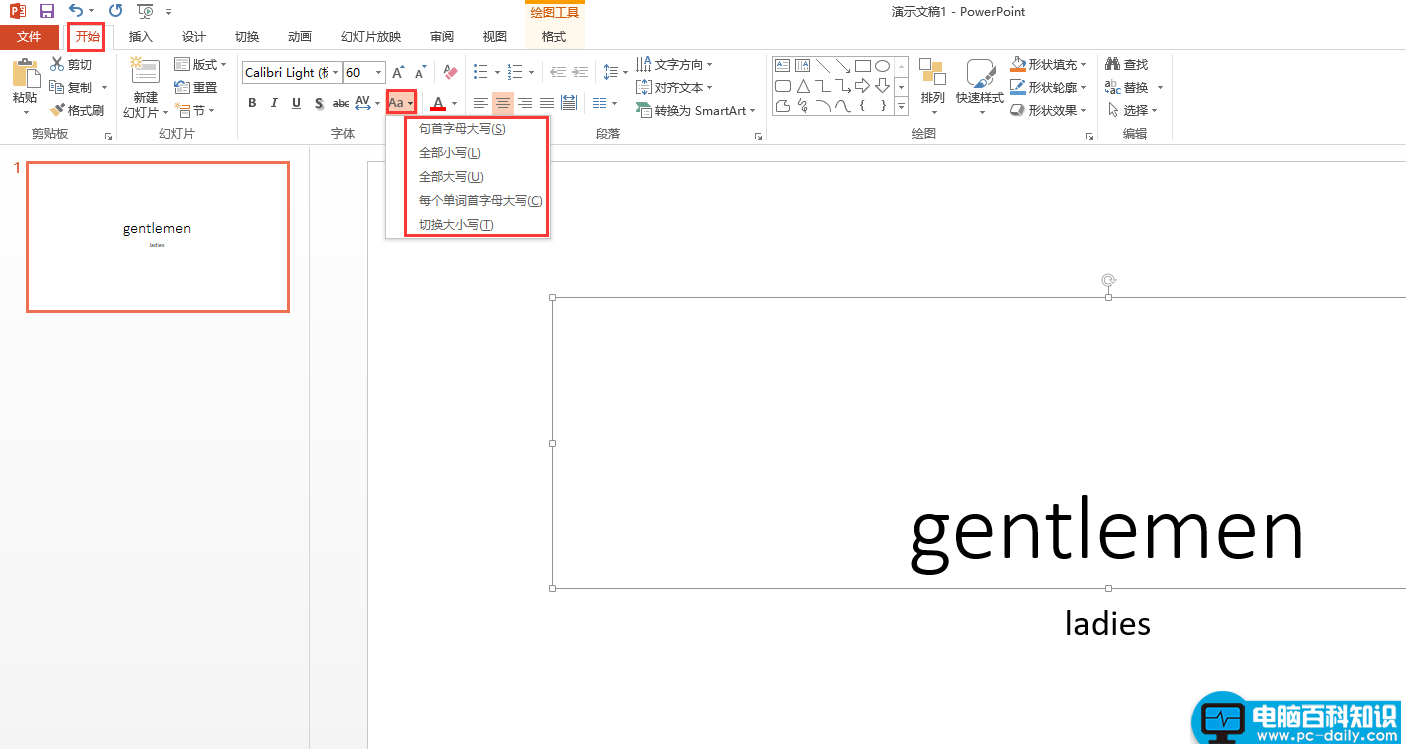
Task: Select the Format Painter (格式刷)
Action: click(x=77, y=110)
